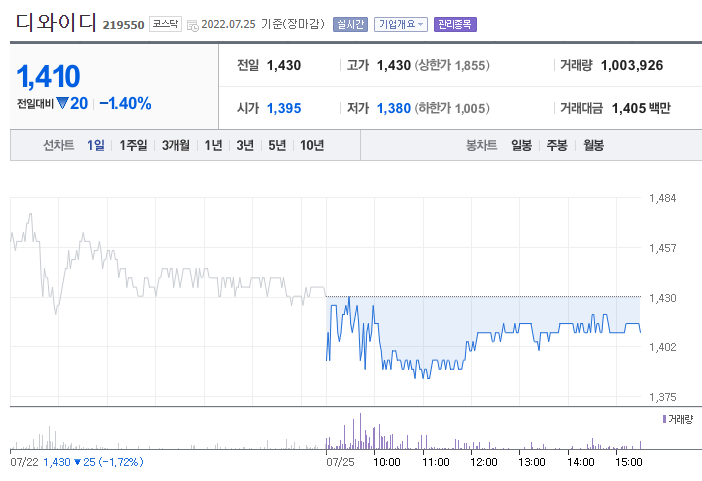Image resolution: width=702 pixels, height=481 pixels.
Task: Click the 하한가 1,005 text
Action: click(x=452, y=108)
